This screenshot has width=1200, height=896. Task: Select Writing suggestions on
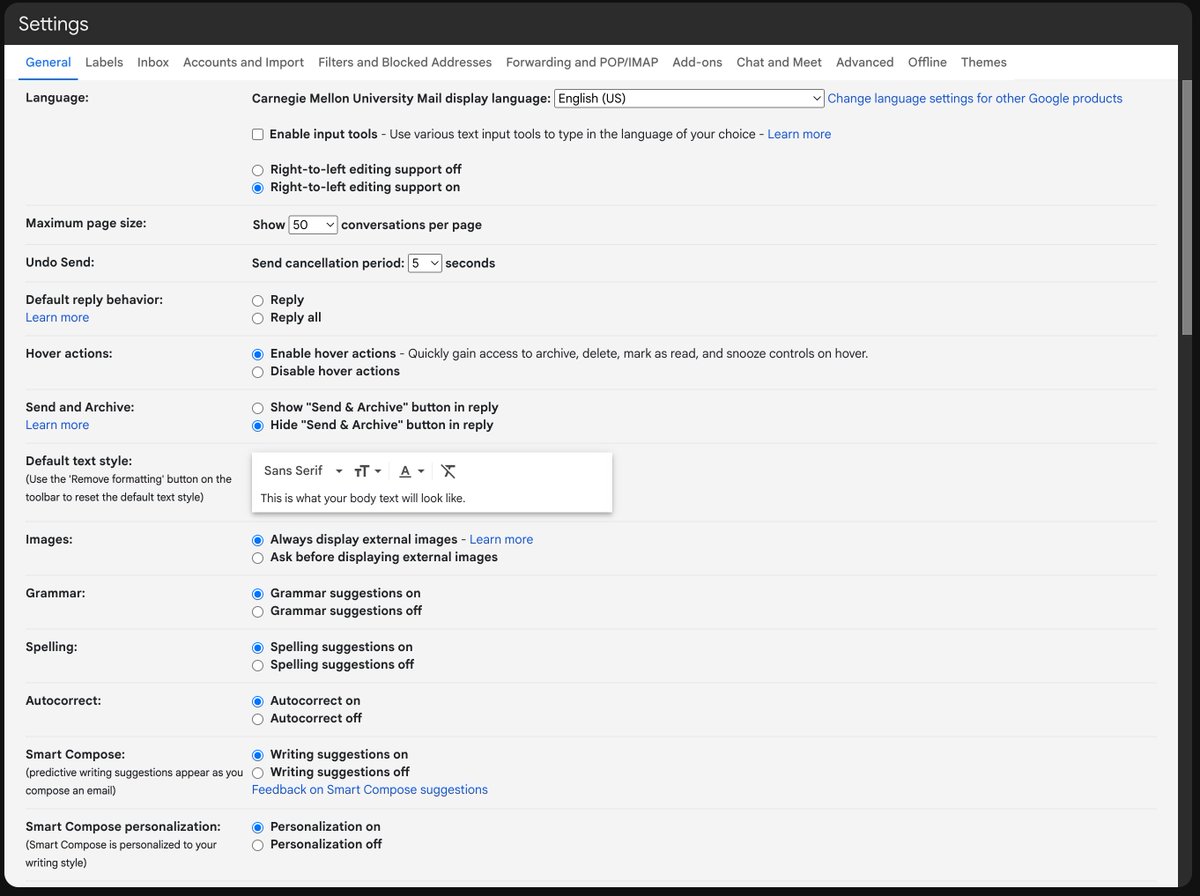(258, 756)
